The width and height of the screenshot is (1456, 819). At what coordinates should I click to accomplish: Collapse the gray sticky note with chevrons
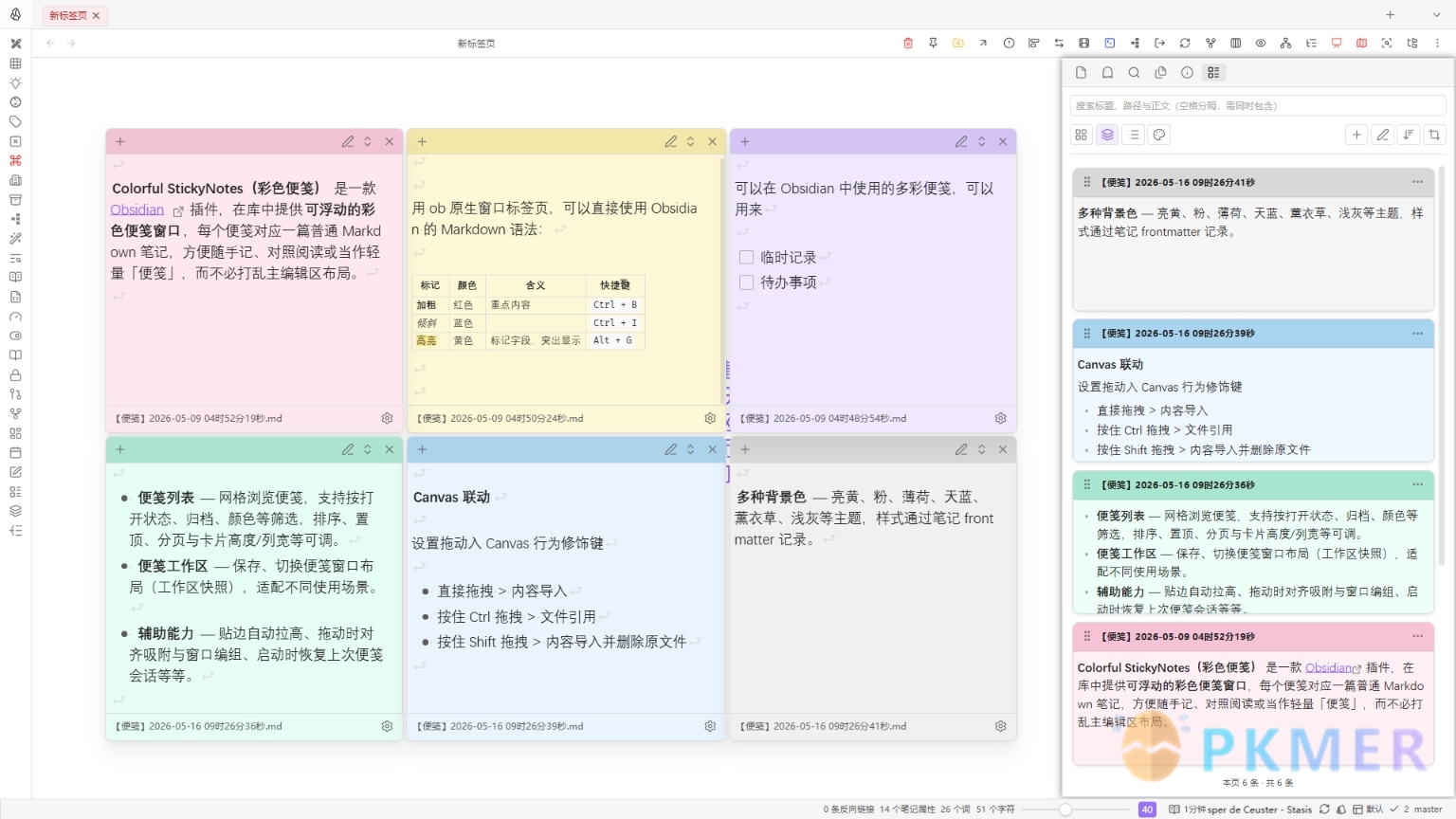(982, 449)
